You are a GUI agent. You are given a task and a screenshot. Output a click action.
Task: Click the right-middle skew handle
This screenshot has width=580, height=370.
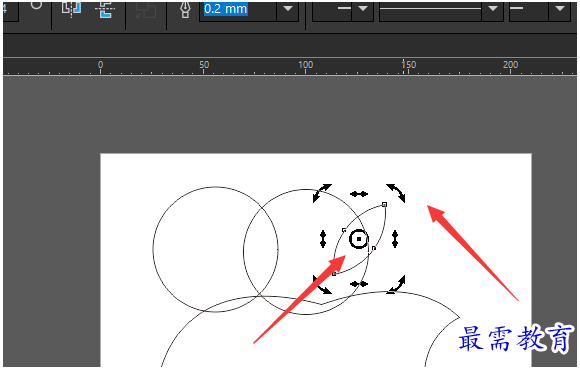[395, 239]
